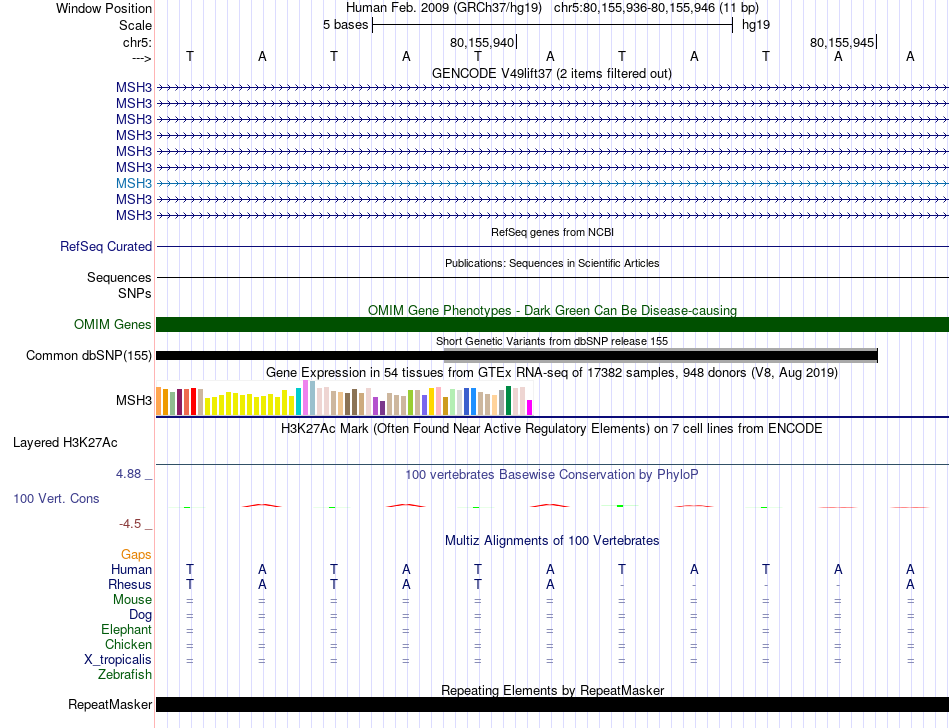Click the Human alignment row label

[x=131, y=569]
